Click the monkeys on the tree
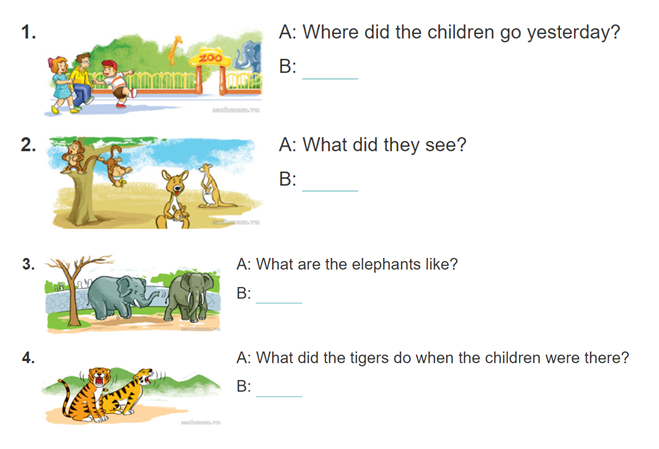The image size is (659, 449). pos(93,163)
